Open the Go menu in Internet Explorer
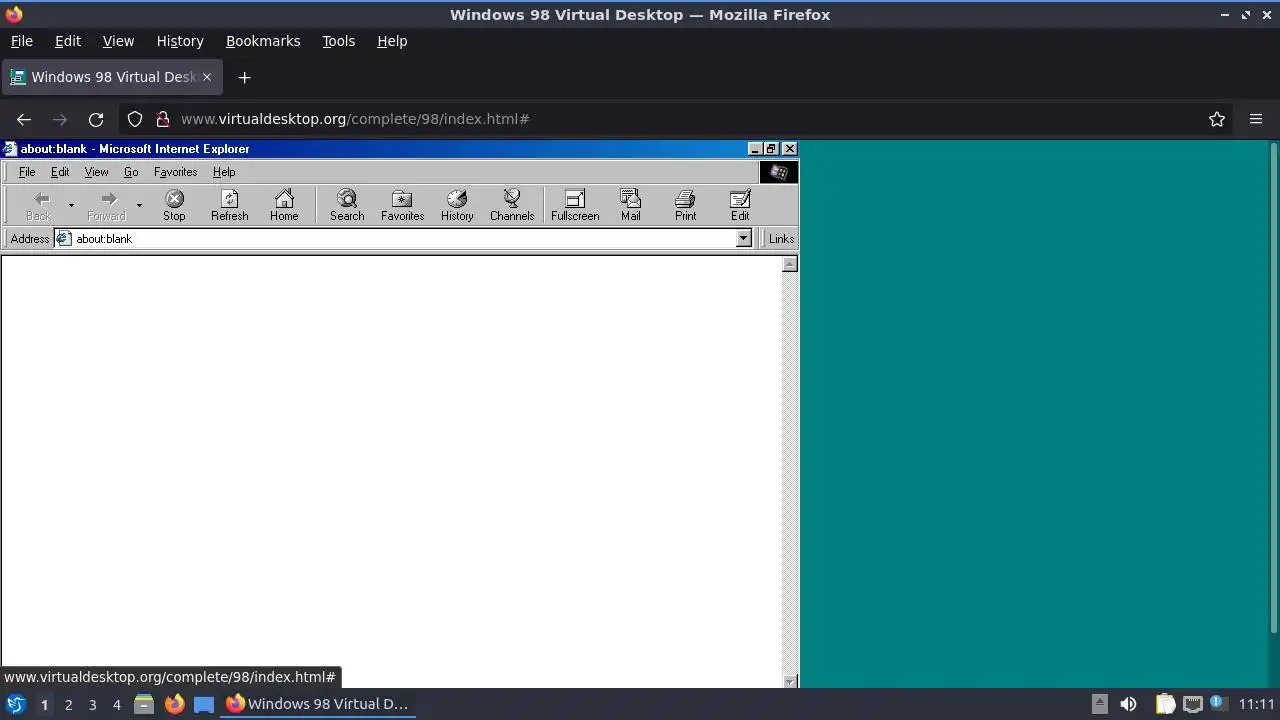1280x720 pixels. click(x=131, y=172)
